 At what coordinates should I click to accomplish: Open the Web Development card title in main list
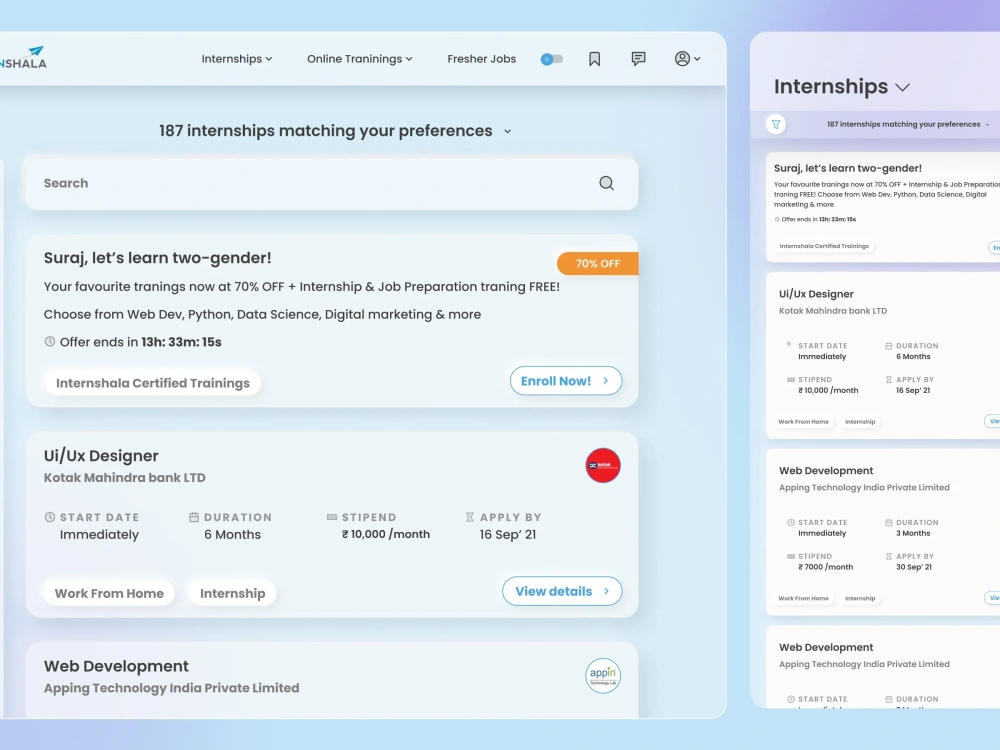click(x=116, y=666)
